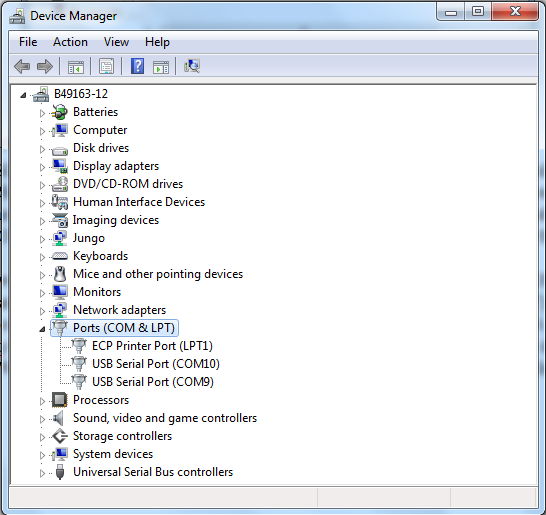Click the Show/Hide Console Tree icon

tap(76, 67)
